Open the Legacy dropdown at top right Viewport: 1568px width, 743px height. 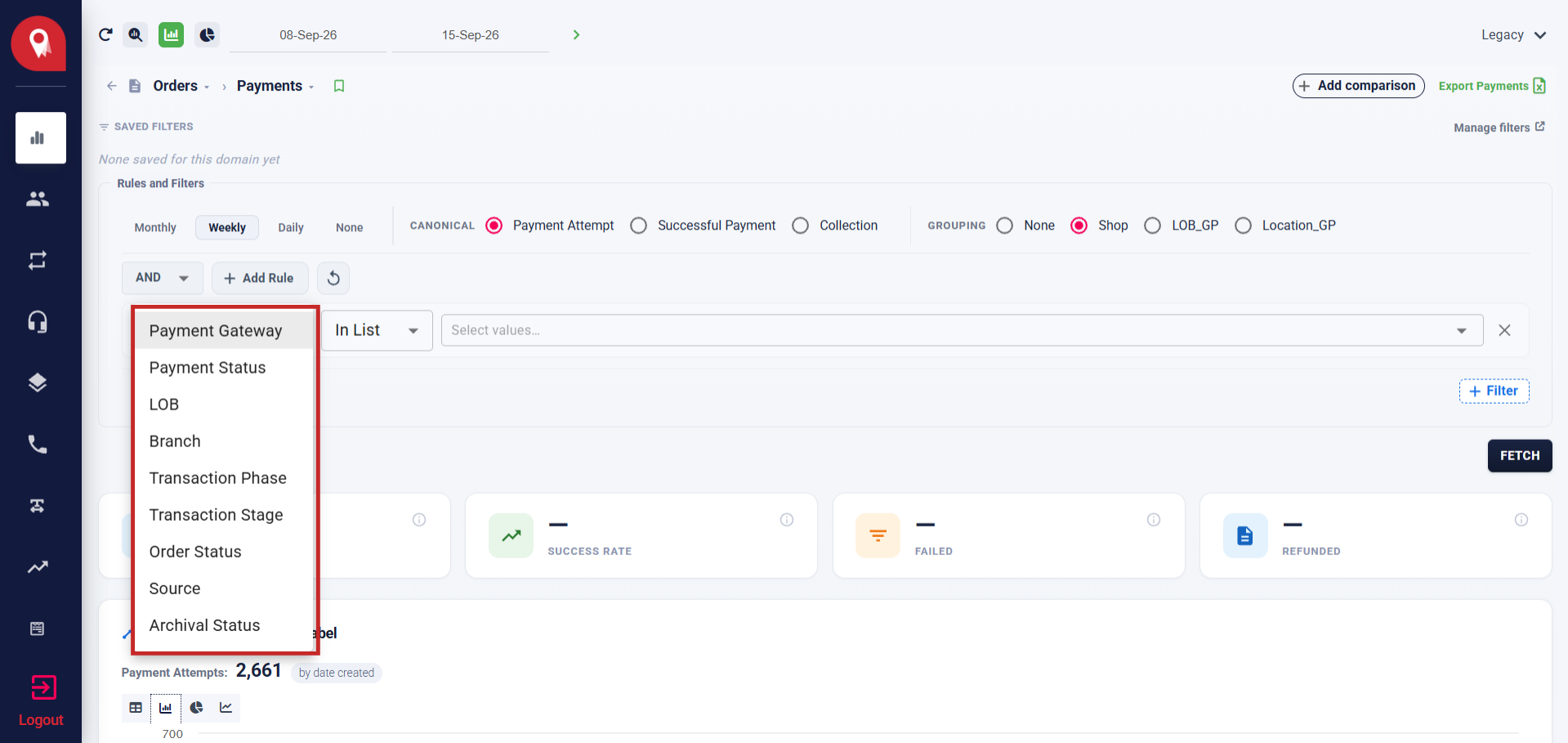1513,34
